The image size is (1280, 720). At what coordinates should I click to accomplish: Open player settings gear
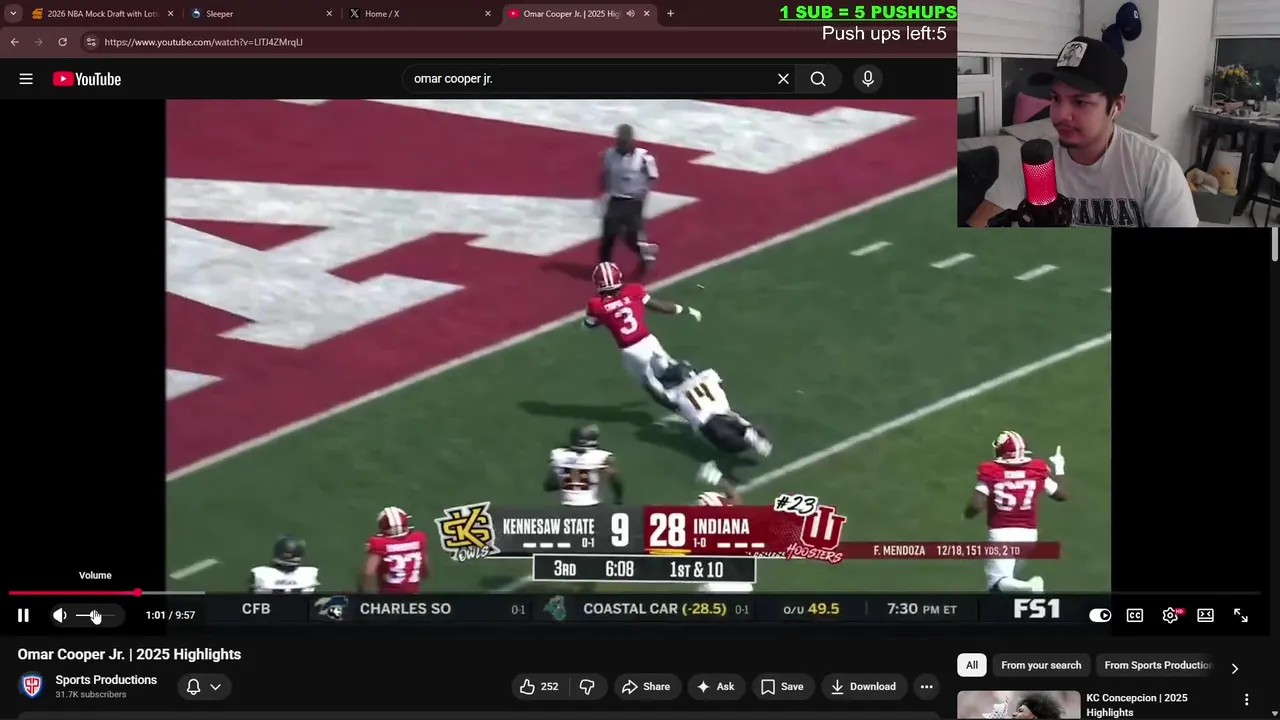point(1170,615)
